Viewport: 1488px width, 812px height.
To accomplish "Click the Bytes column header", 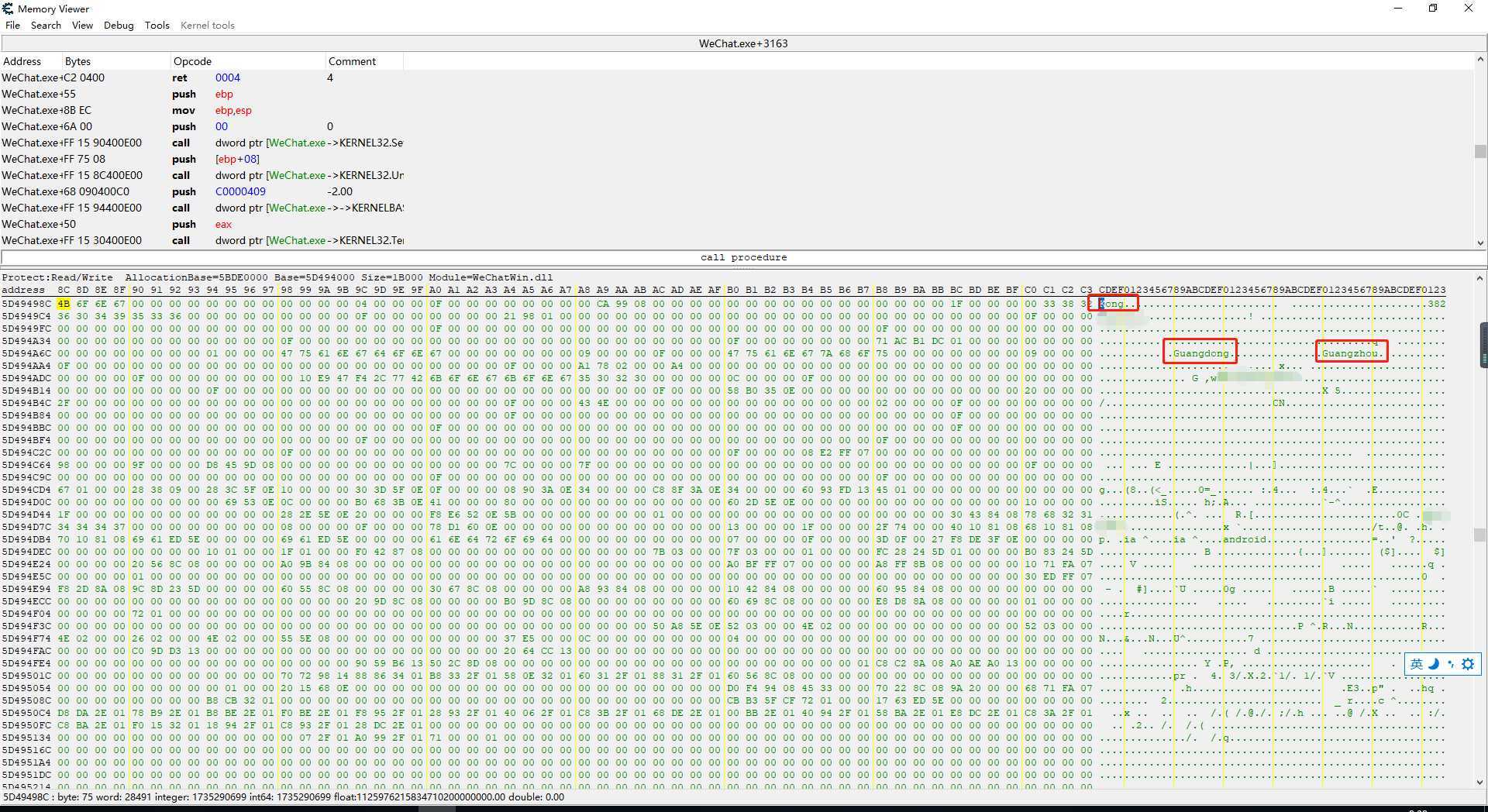I will [116, 61].
